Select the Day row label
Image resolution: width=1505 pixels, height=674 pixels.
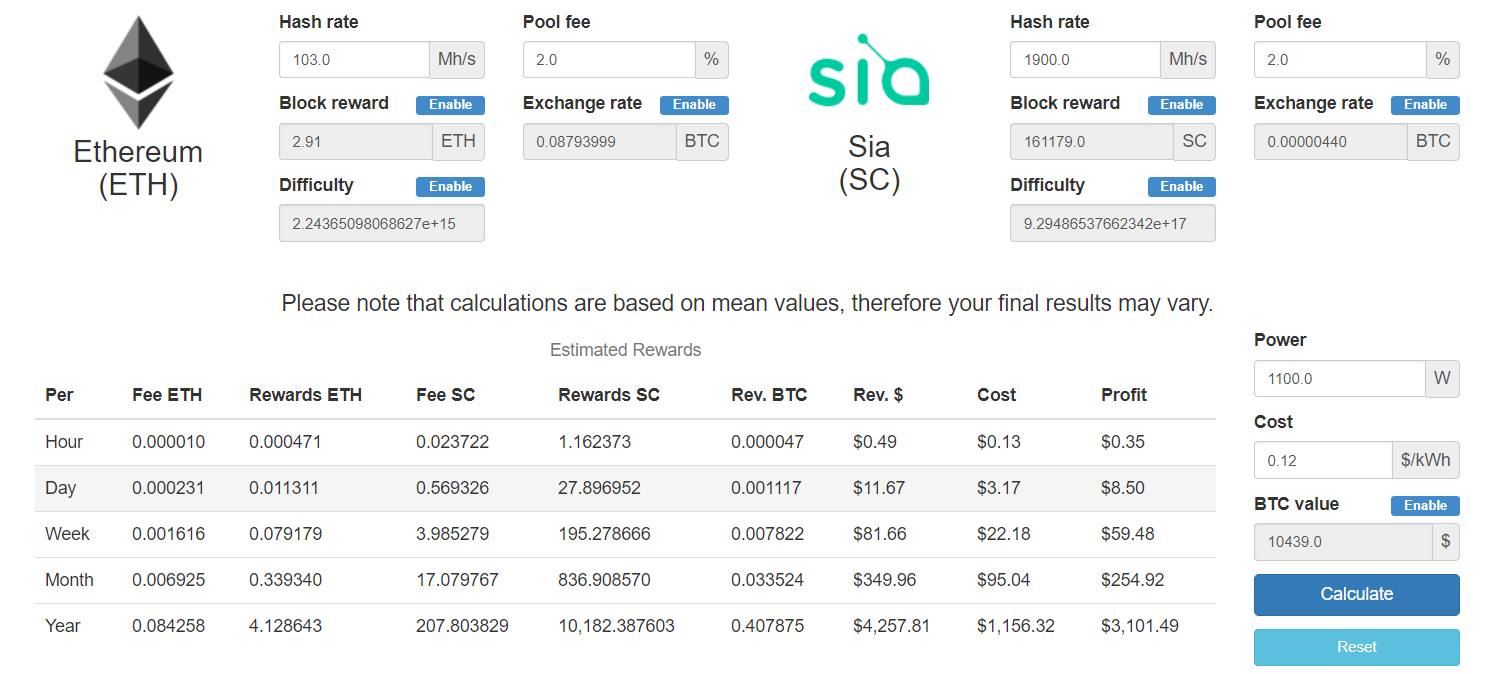point(61,488)
